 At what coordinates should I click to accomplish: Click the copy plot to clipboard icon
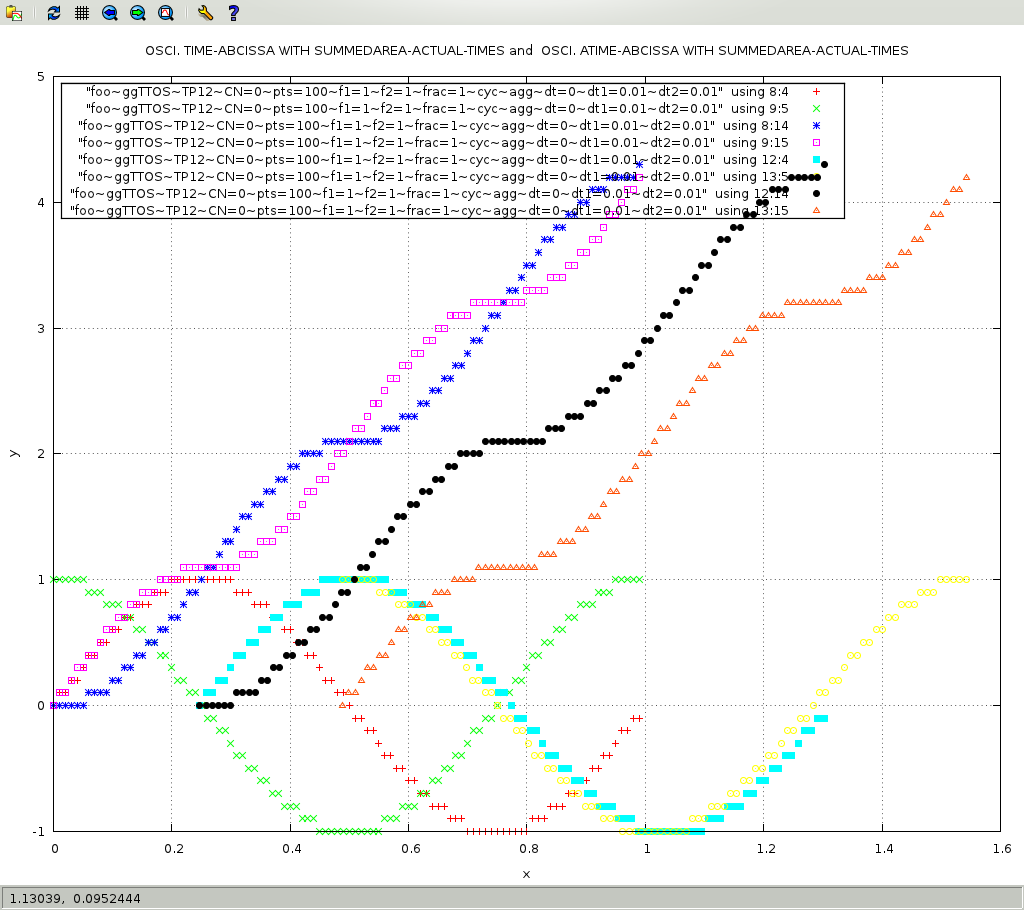pos(14,13)
